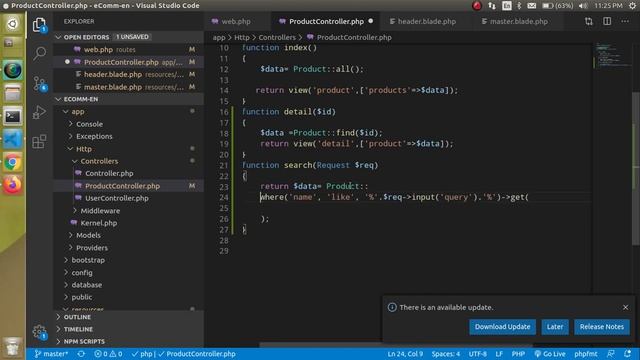Click the Visual Studio Code dock icon
The image size is (640, 360).
click(x=12, y=140)
